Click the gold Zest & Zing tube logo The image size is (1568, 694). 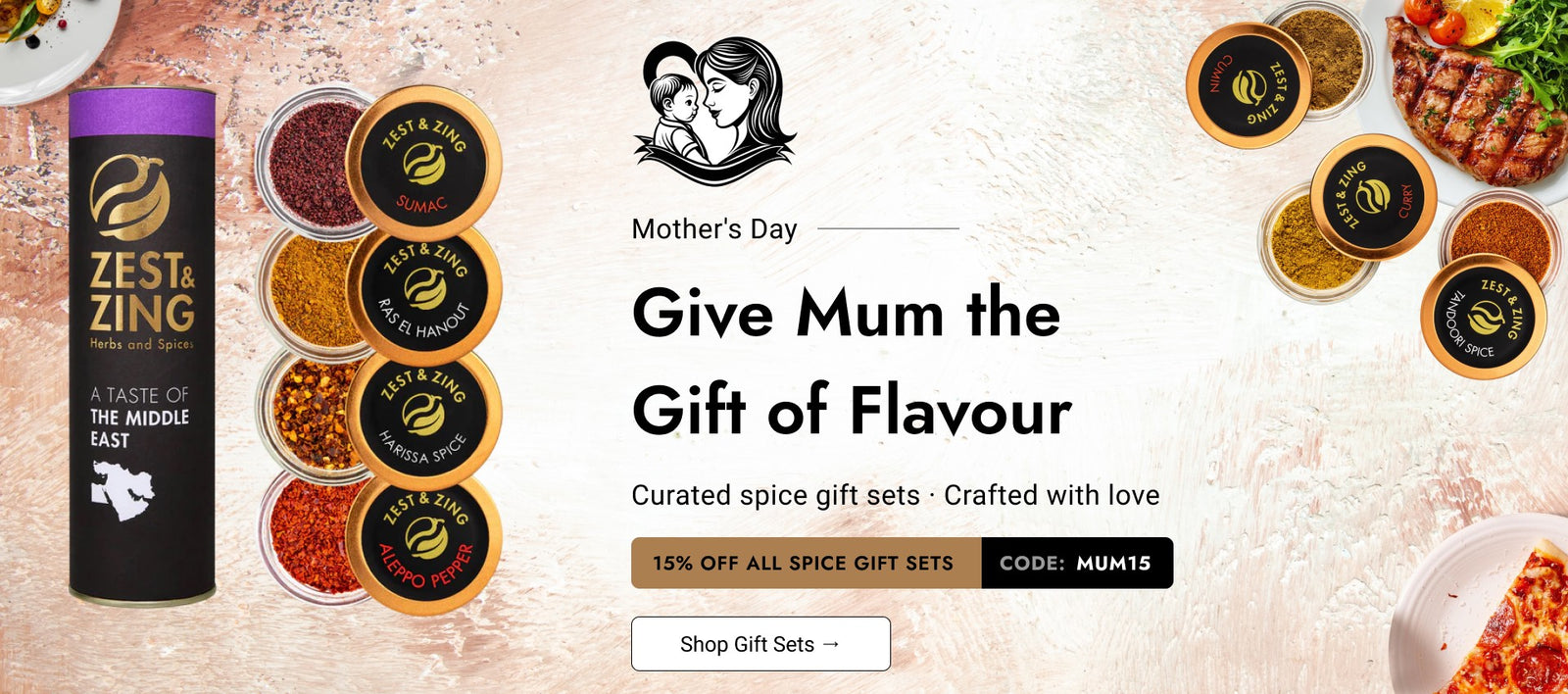[128, 196]
